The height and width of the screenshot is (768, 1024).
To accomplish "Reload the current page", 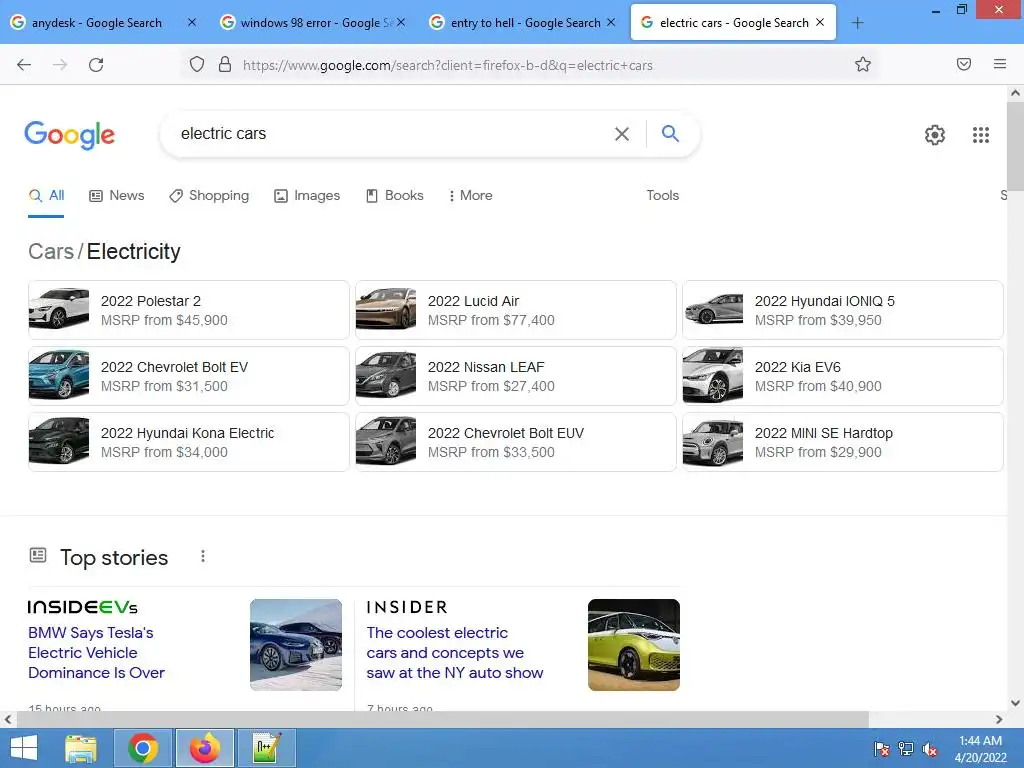I will [x=96, y=65].
